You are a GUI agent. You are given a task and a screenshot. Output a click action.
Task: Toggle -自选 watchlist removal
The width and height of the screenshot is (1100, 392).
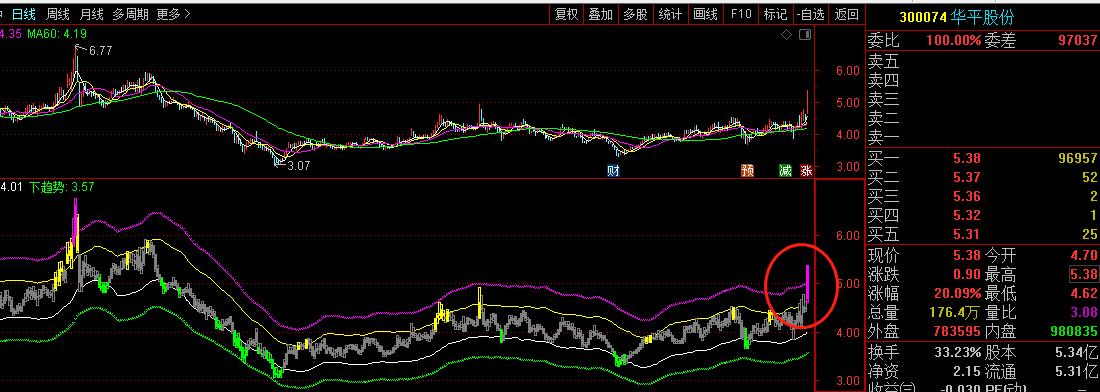pyautogui.click(x=811, y=14)
